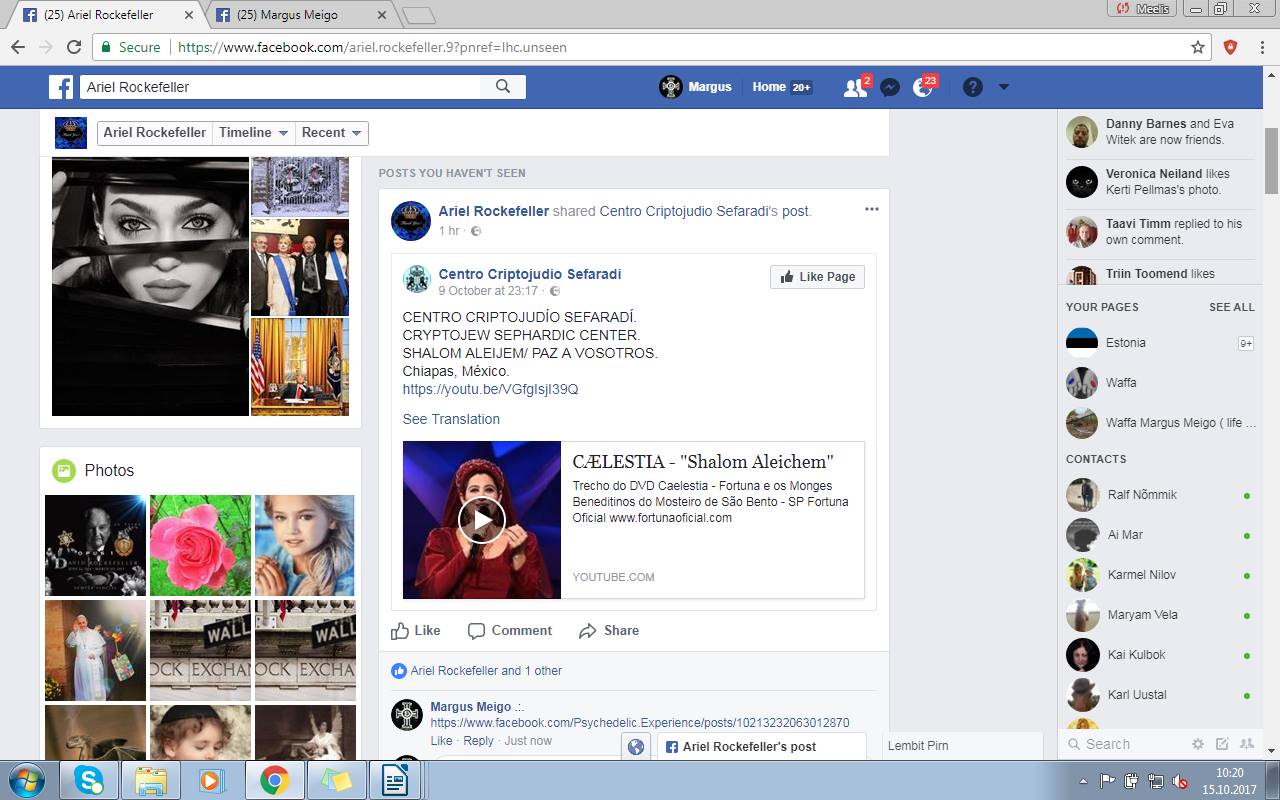The width and height of the screenshot is (1280, 800).
Task: Open the Messenger messages icon
Action: (x=889, y=87)
